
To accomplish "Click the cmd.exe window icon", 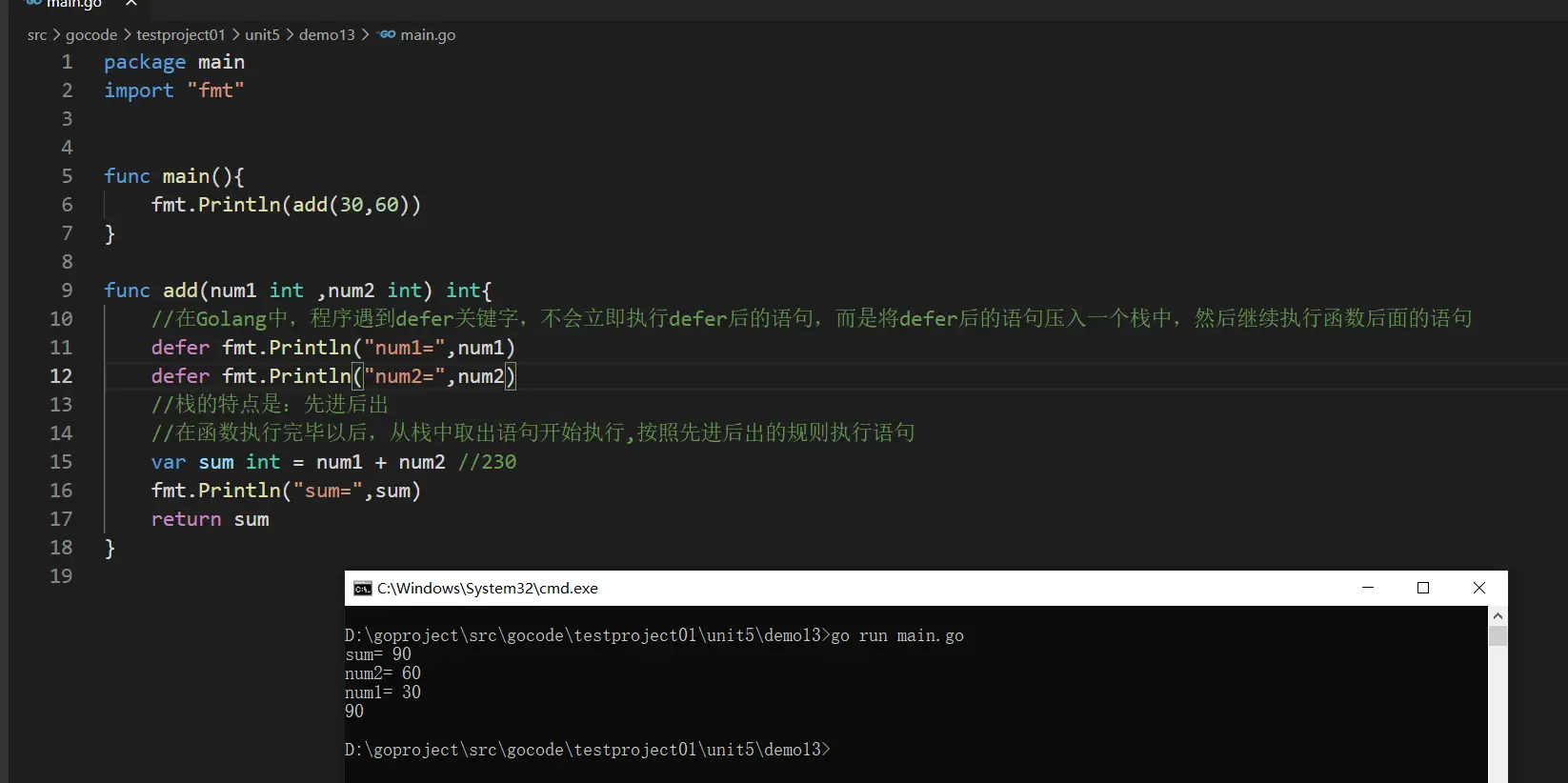I will tap(362, 589).
